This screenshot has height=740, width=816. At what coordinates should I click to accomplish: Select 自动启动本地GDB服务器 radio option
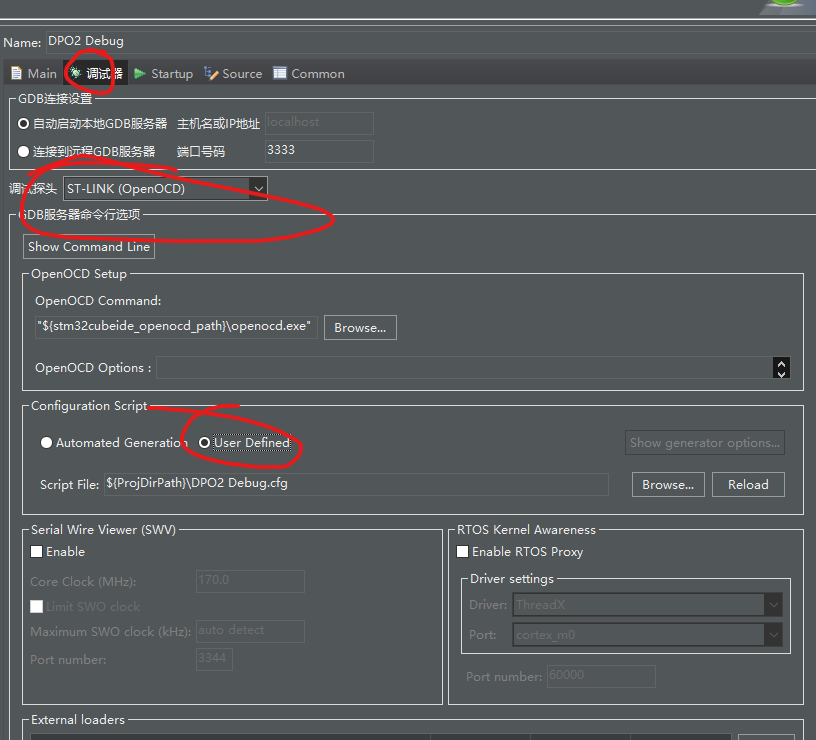[x=24, y=123]
